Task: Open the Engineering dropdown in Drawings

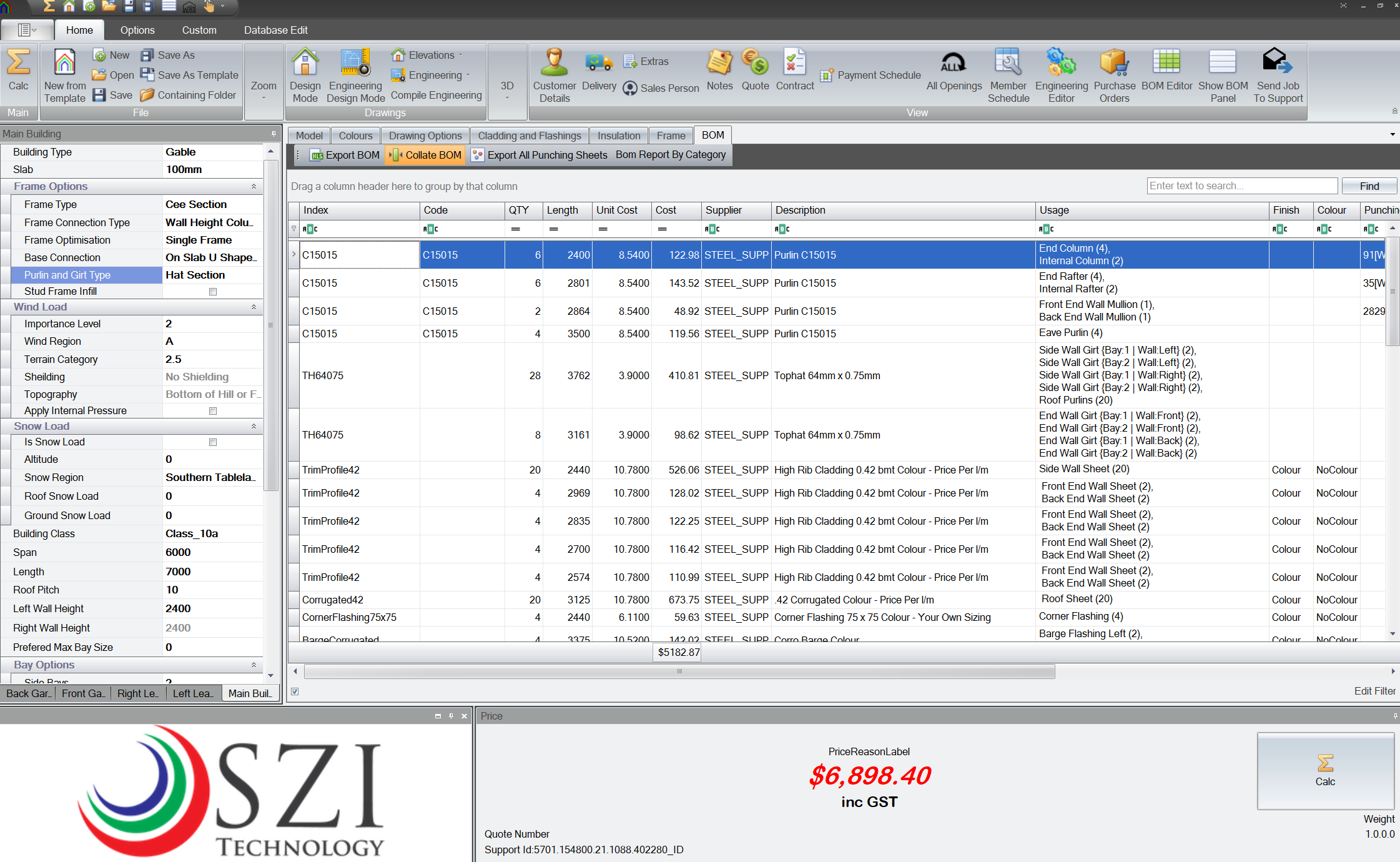Action: [431, 75]
